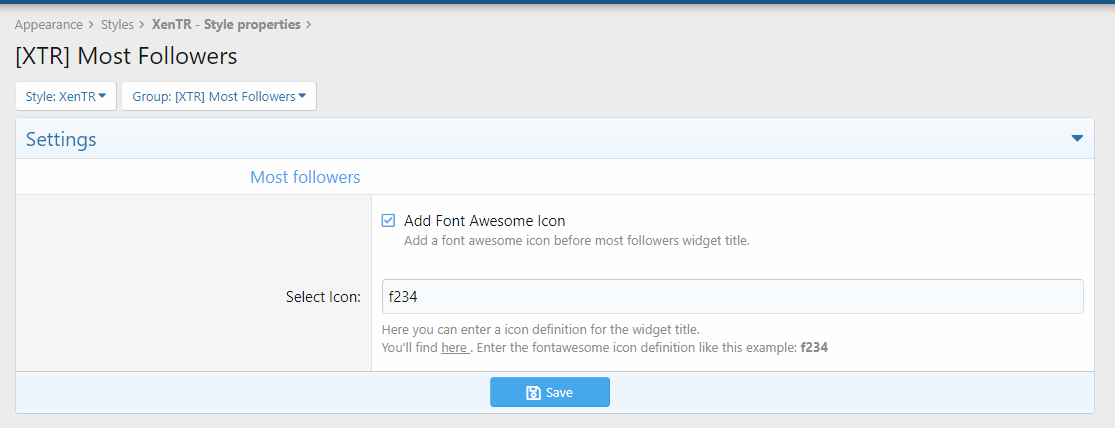Follow the 'here' link for icon definitions
Image resolution: width=1115 pixels, height=428 pixels.
click(x=454, y=348)
